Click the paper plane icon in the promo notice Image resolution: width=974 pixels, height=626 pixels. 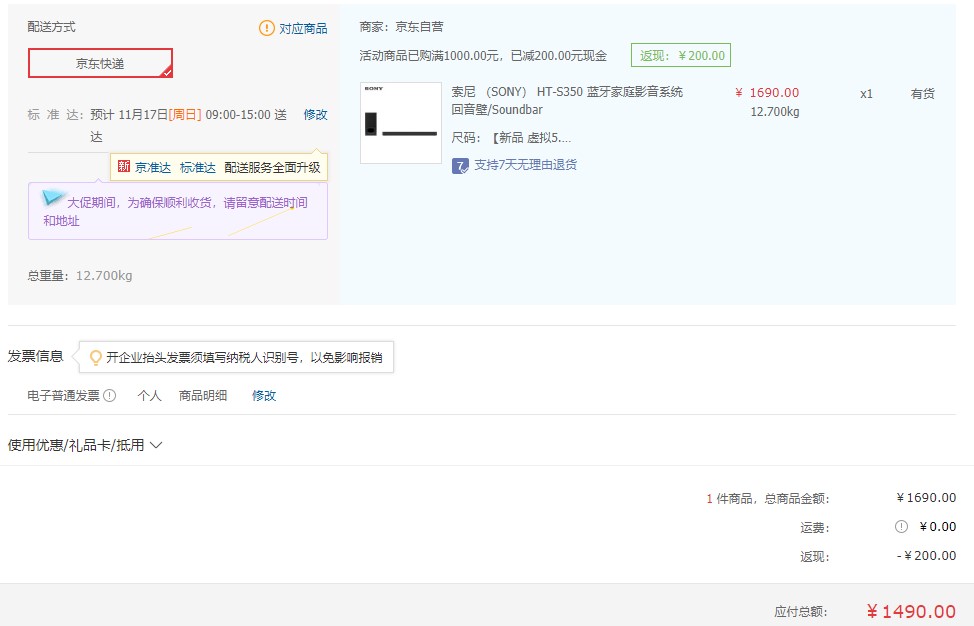pyautogui.click(x=52, y=197)
